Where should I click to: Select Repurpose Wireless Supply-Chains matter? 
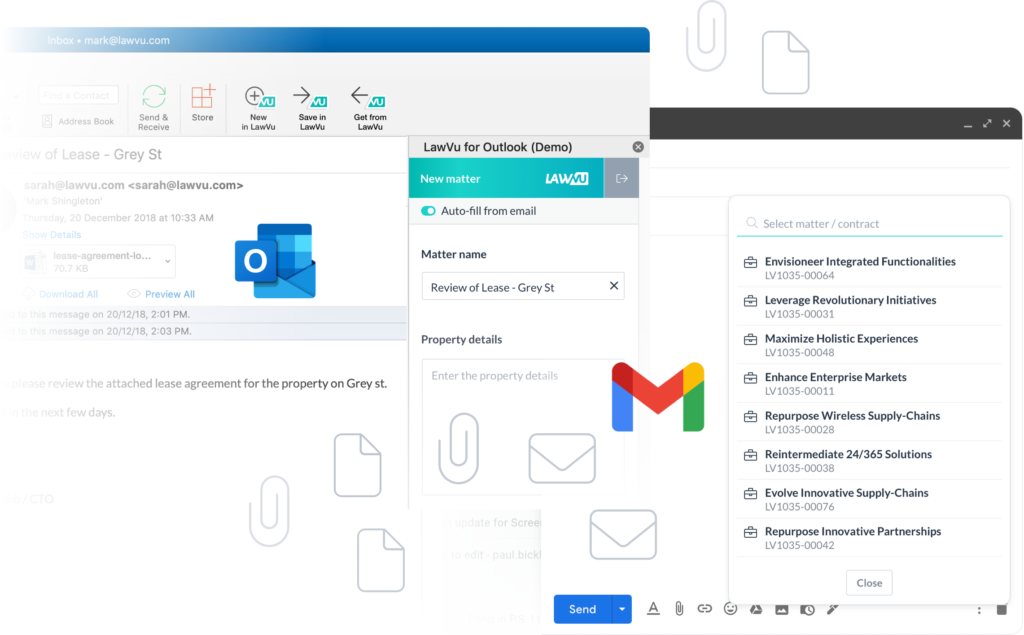(x=869, y=422)
